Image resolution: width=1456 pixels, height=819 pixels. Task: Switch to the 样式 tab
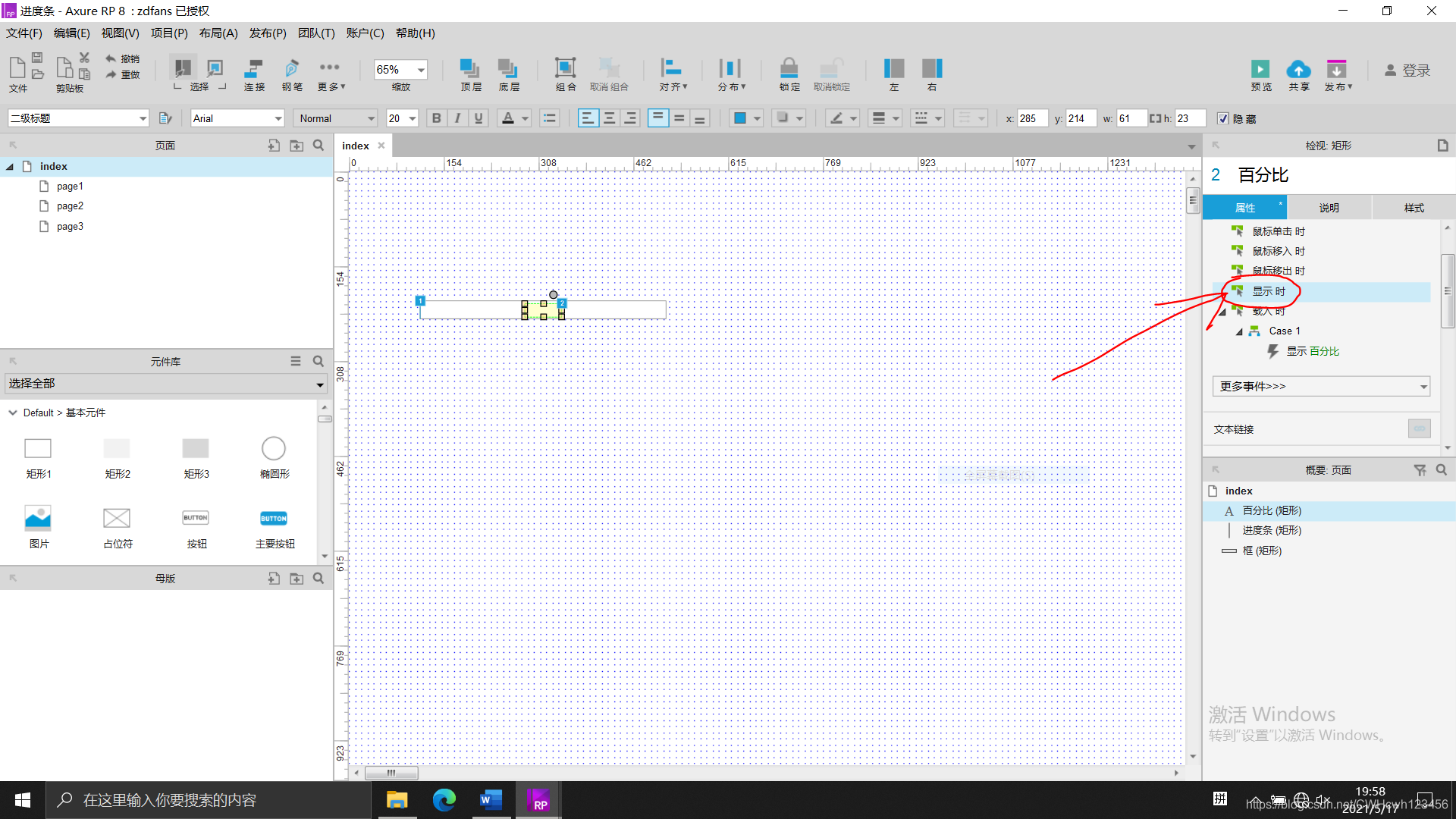click(1414, 208)
